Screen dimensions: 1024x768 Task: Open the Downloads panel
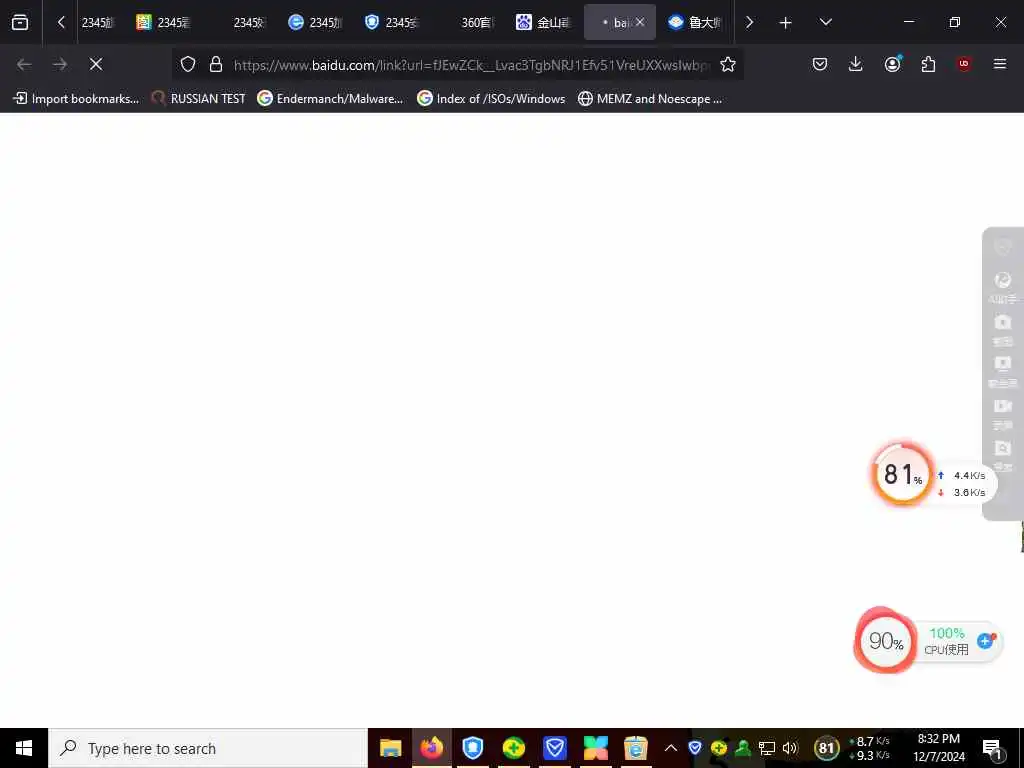(856, 64)
